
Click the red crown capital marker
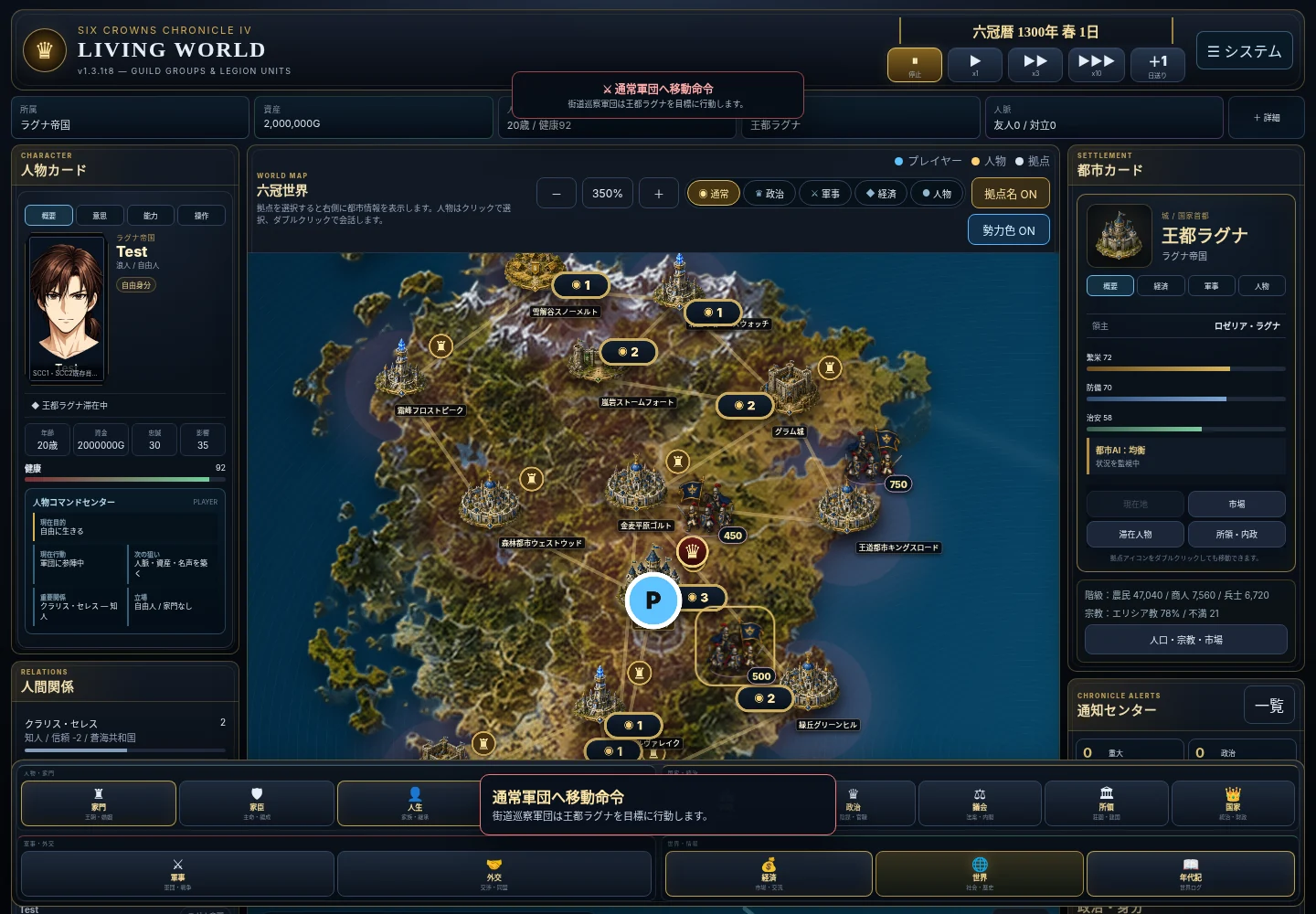pyautogui.click(x=692, y=551)
